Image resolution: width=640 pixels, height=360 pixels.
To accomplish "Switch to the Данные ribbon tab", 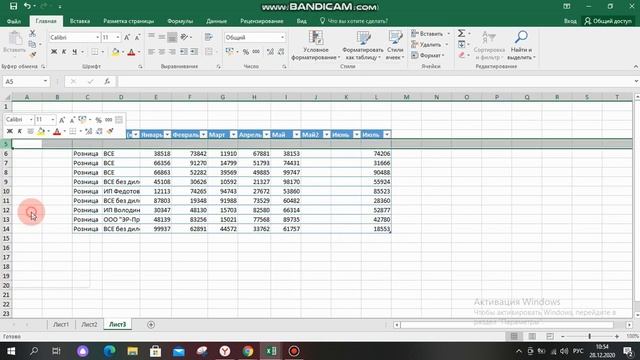I will coord(216,21).
